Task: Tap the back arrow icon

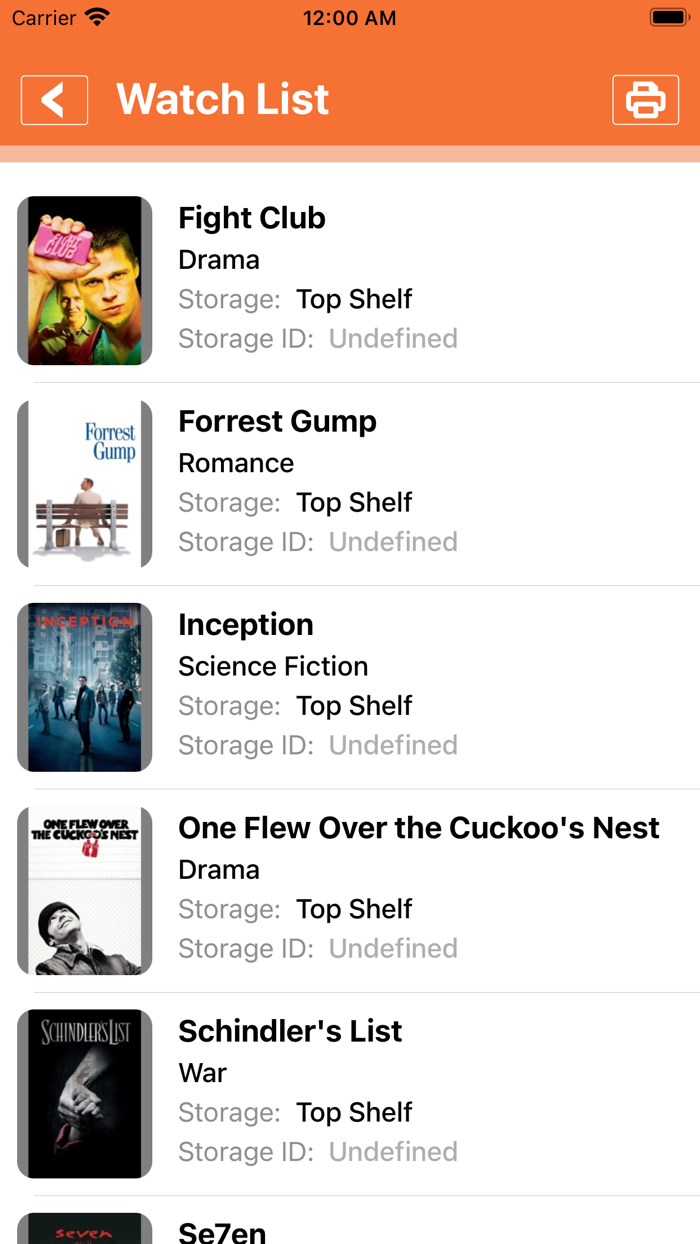Action: (54, 99)
